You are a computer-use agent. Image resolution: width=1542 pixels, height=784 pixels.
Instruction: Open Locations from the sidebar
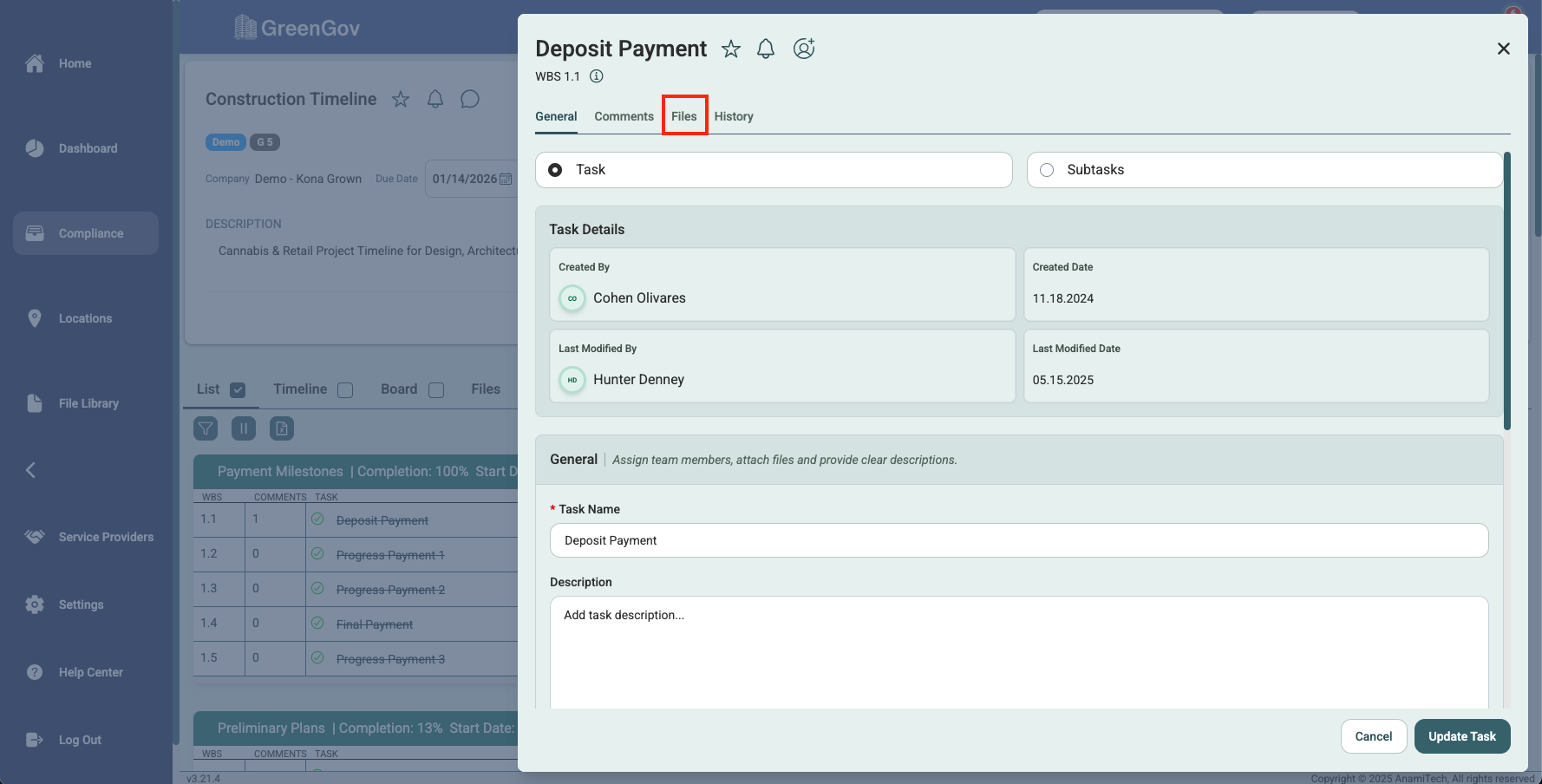point(69,318)
